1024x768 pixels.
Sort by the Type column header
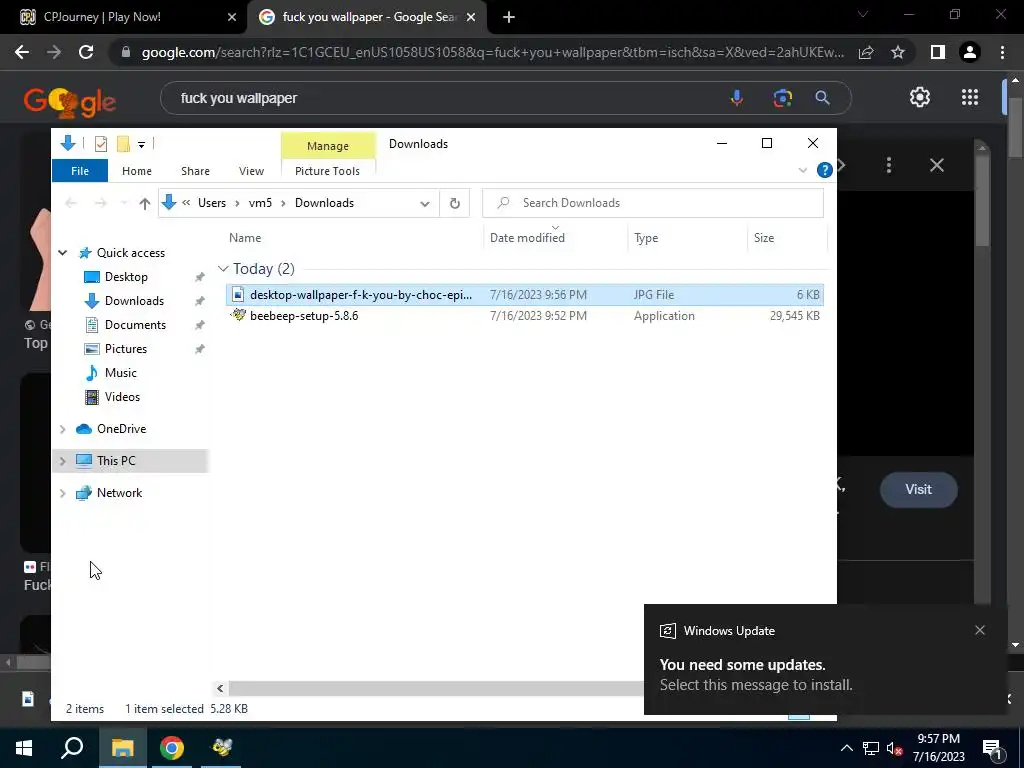point(646,238)
